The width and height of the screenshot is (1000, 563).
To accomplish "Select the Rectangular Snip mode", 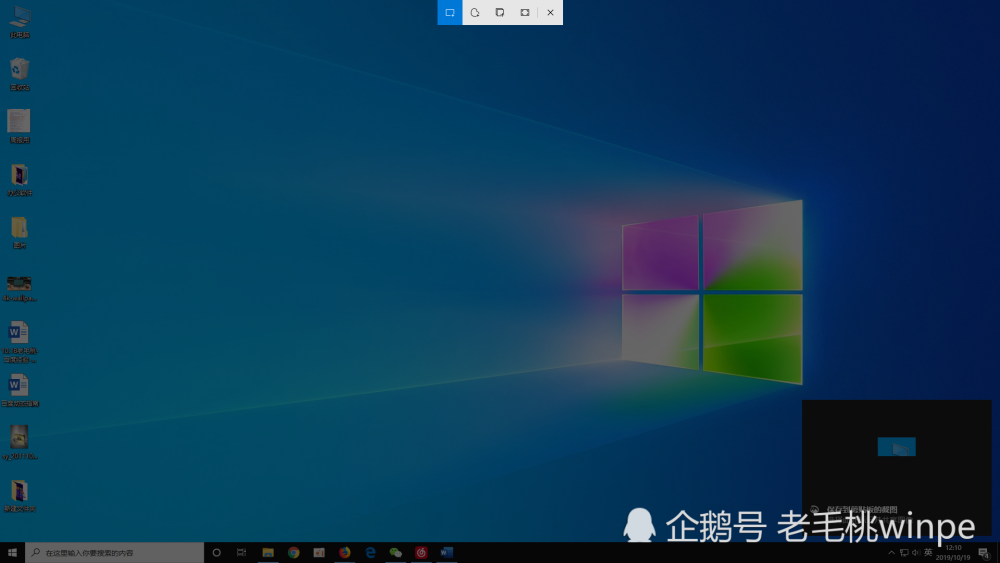I will click(x=450, y=12).
